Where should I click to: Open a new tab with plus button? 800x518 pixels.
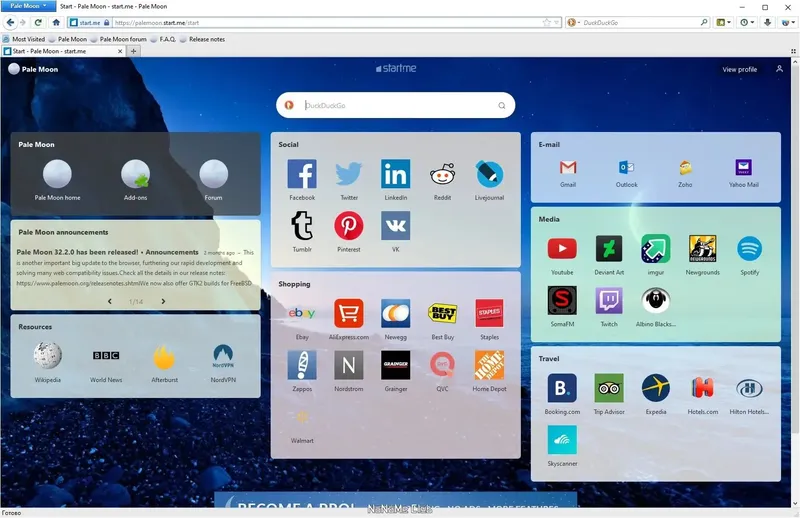133,51
